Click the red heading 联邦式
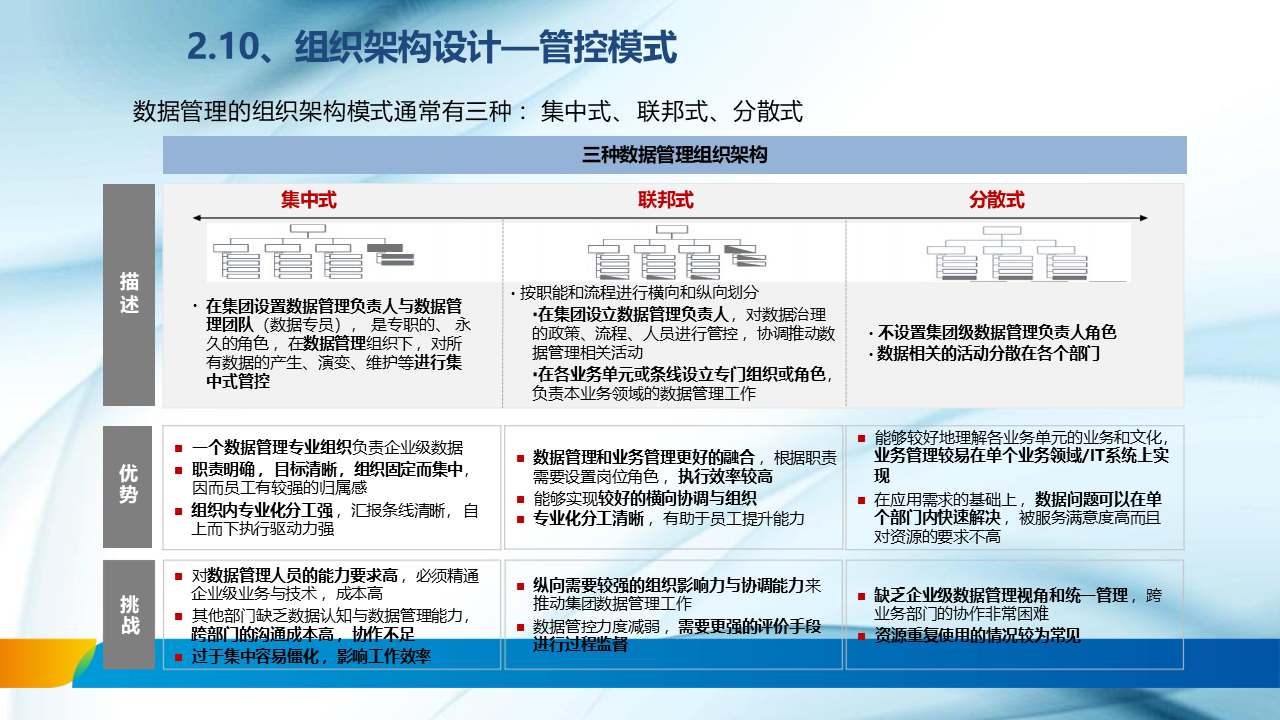The image size is (1280, 720). tap(666, 200)
